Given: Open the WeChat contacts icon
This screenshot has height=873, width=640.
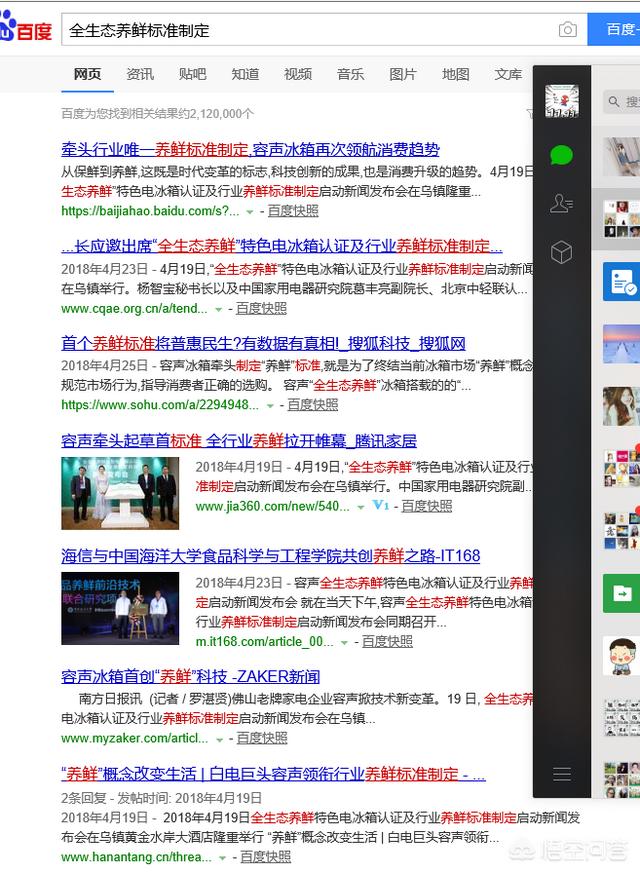Looking at the screenshot, I should [561, 204].
